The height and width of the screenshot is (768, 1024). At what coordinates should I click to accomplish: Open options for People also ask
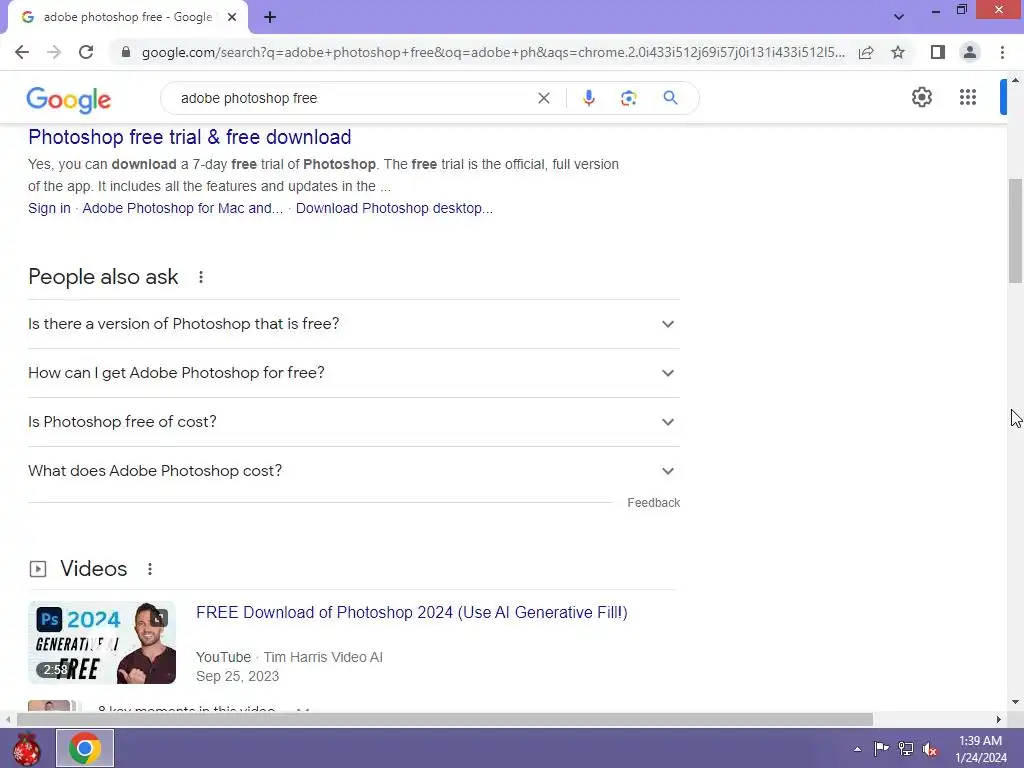[x=200, y=277]
